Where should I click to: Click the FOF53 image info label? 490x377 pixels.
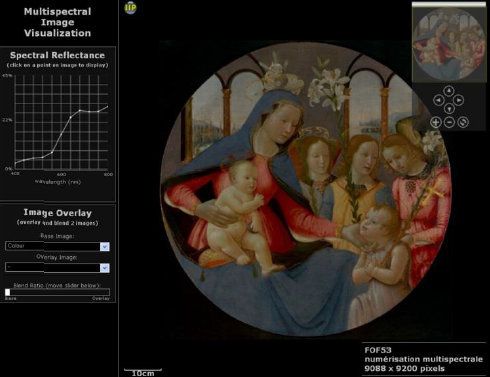(x=378, y=350)
